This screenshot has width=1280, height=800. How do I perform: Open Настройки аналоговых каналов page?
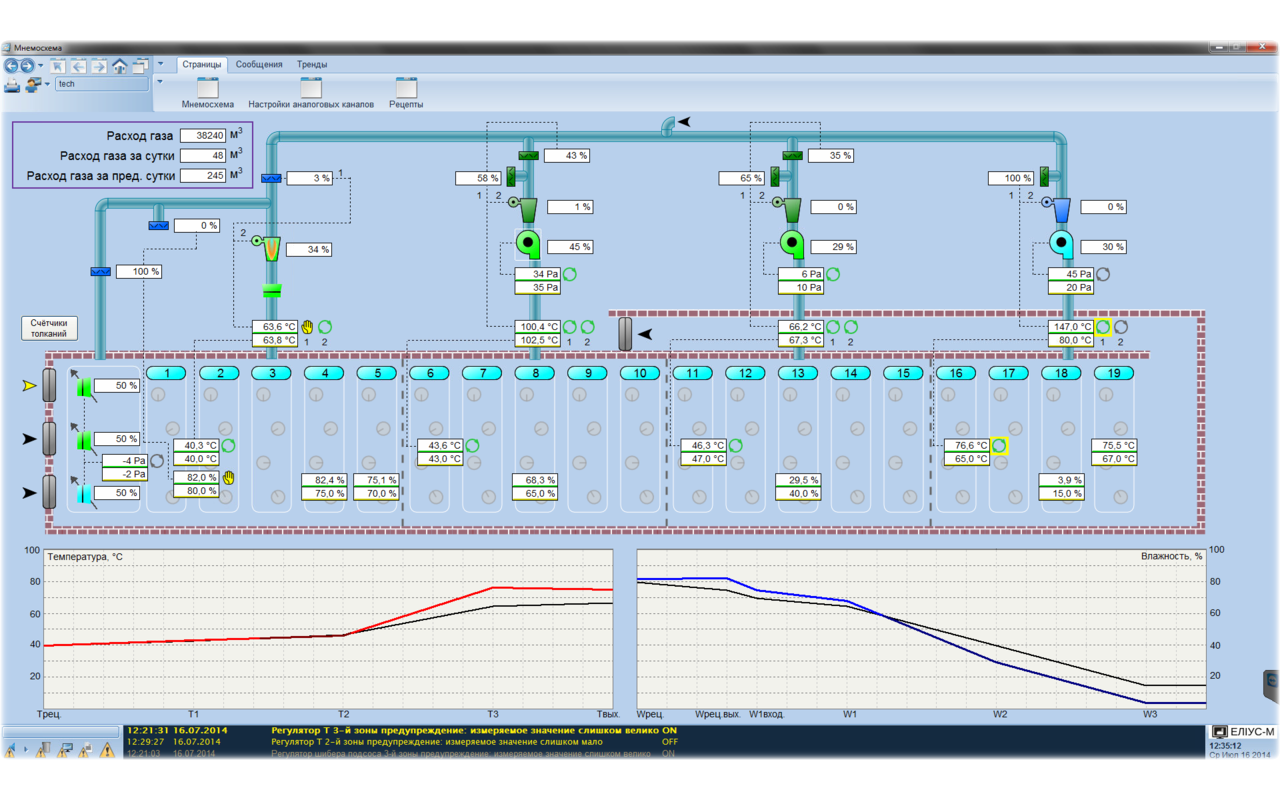tap(311, 89)
